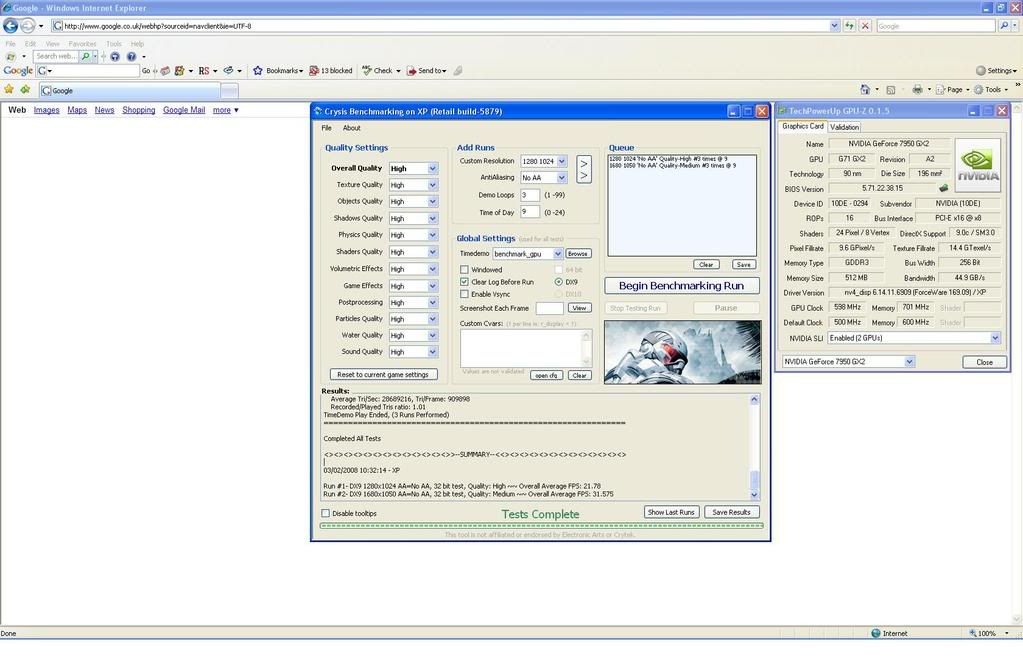This screenshot has width=1023, height=670.
Task: Enable the Vsync checkbox
Action: 464,294
